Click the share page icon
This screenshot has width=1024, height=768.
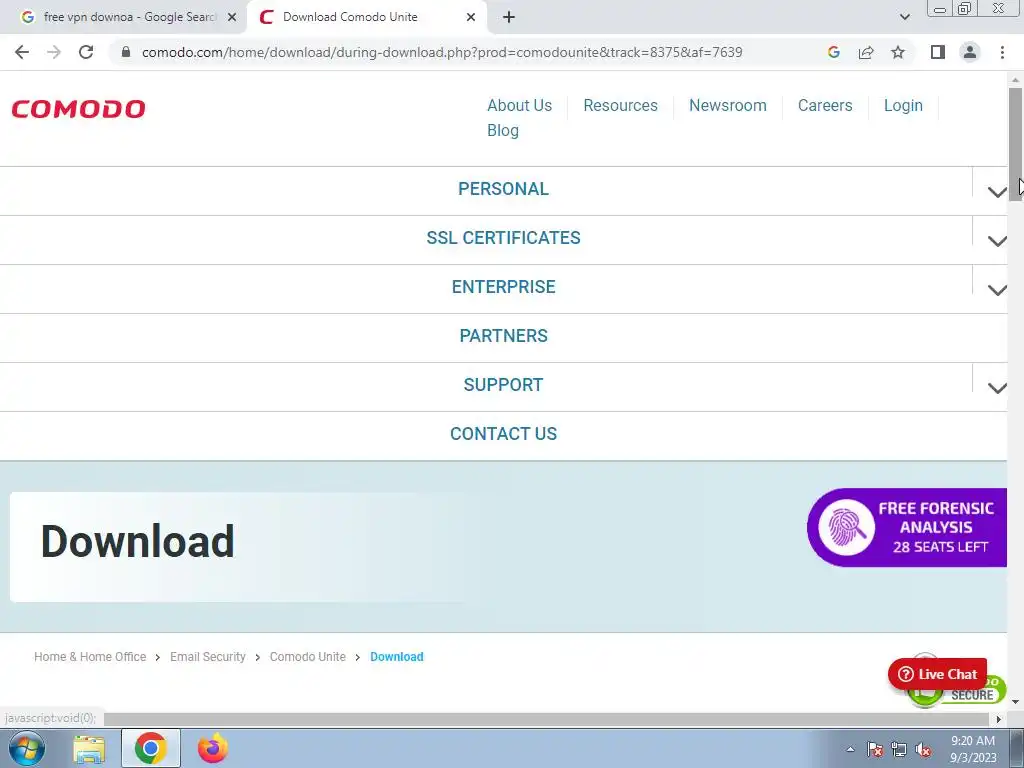coord(866,52)
